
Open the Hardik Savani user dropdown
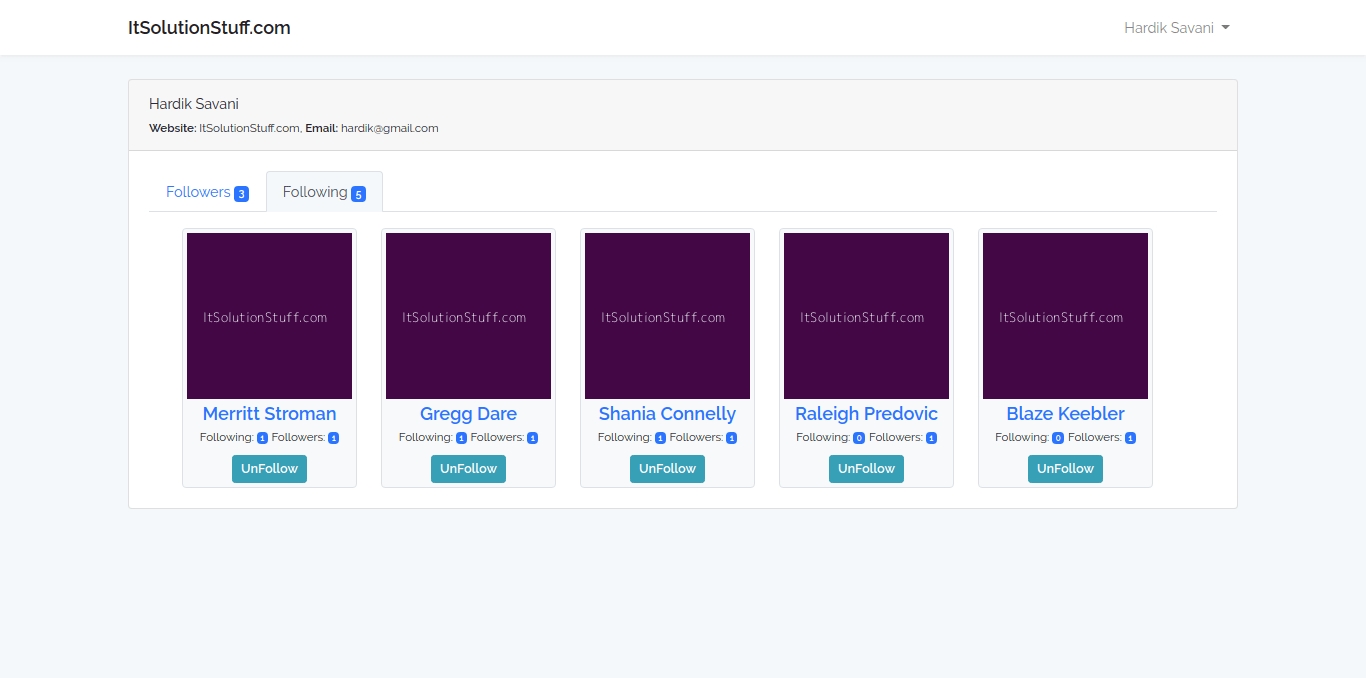1176,28
